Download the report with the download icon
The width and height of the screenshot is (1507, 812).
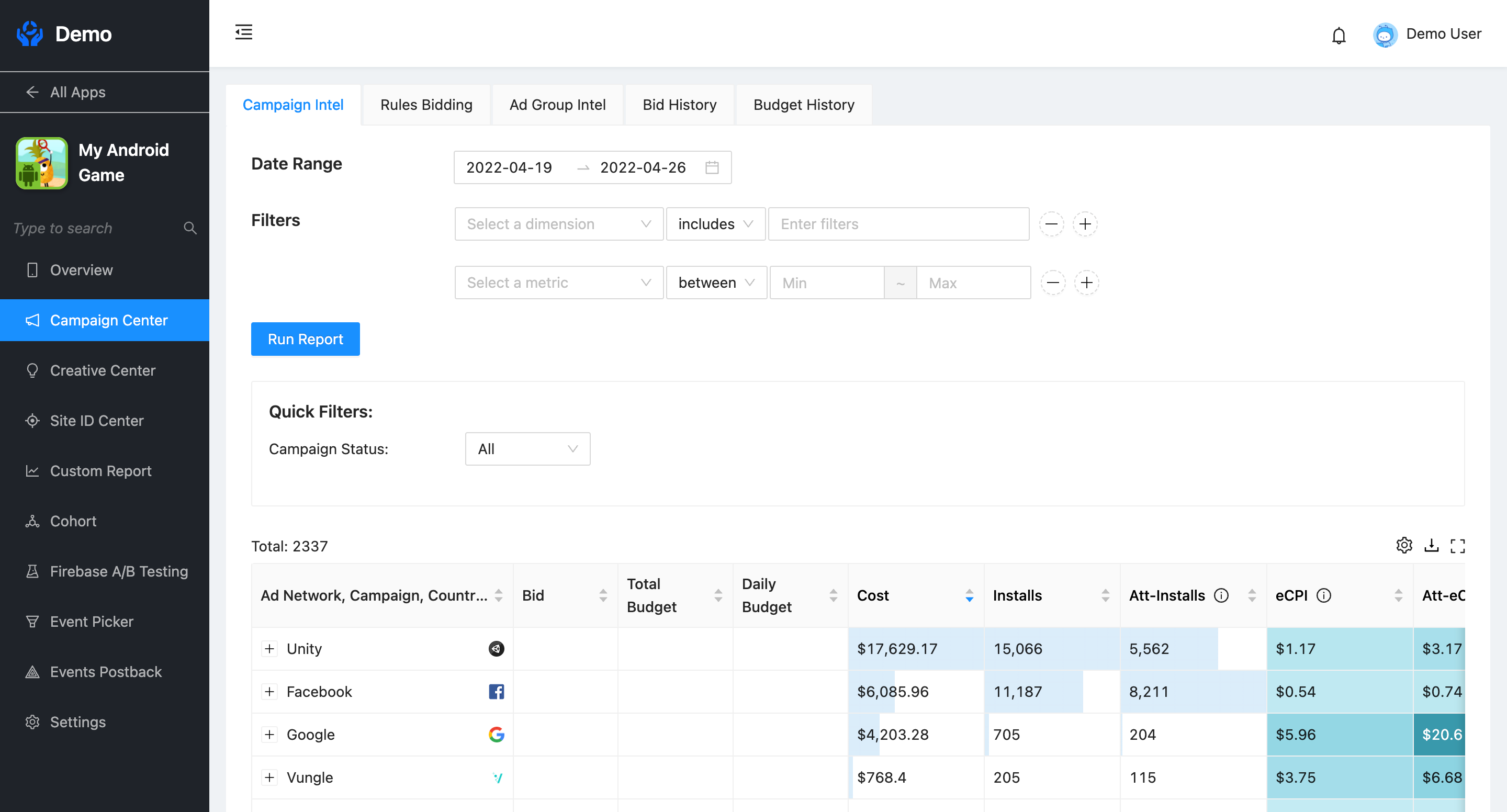point(1432,545)
